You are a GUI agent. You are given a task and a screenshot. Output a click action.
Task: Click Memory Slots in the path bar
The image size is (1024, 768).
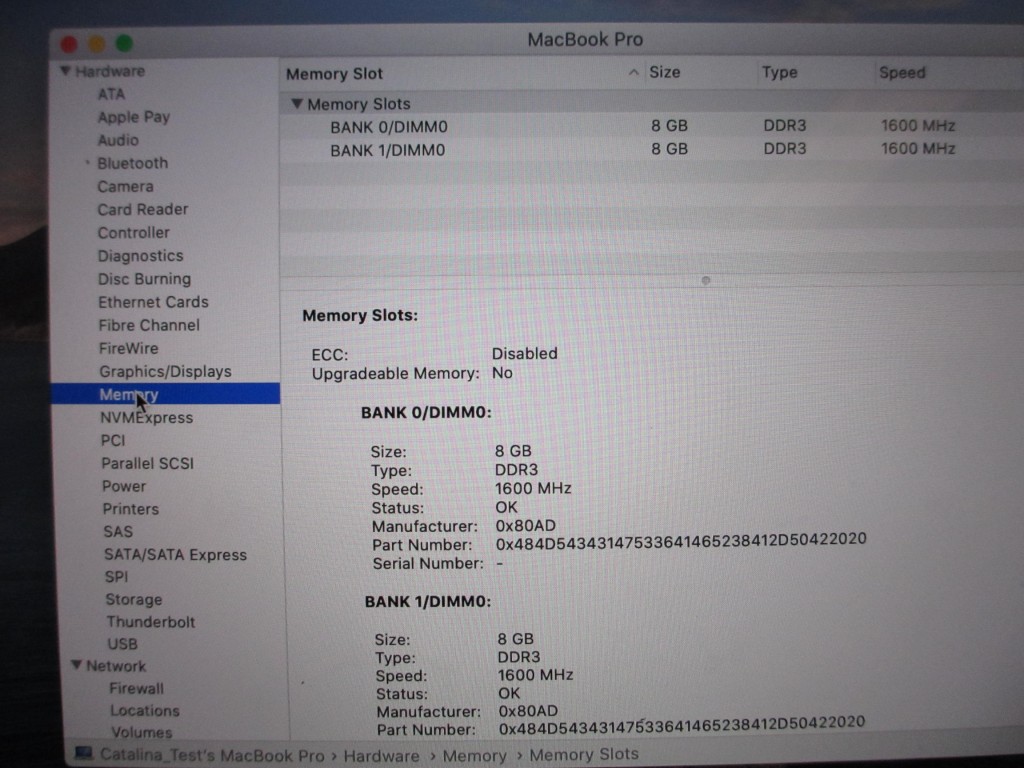tap(584, 754)
